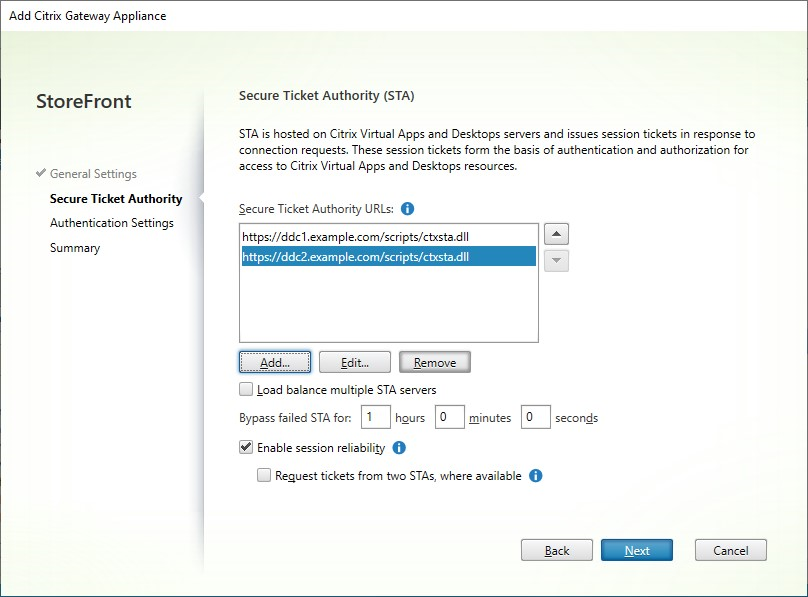Click info icon next to Enable session reliability
Screen dimensions: 808x597
(x=399, y=448)
